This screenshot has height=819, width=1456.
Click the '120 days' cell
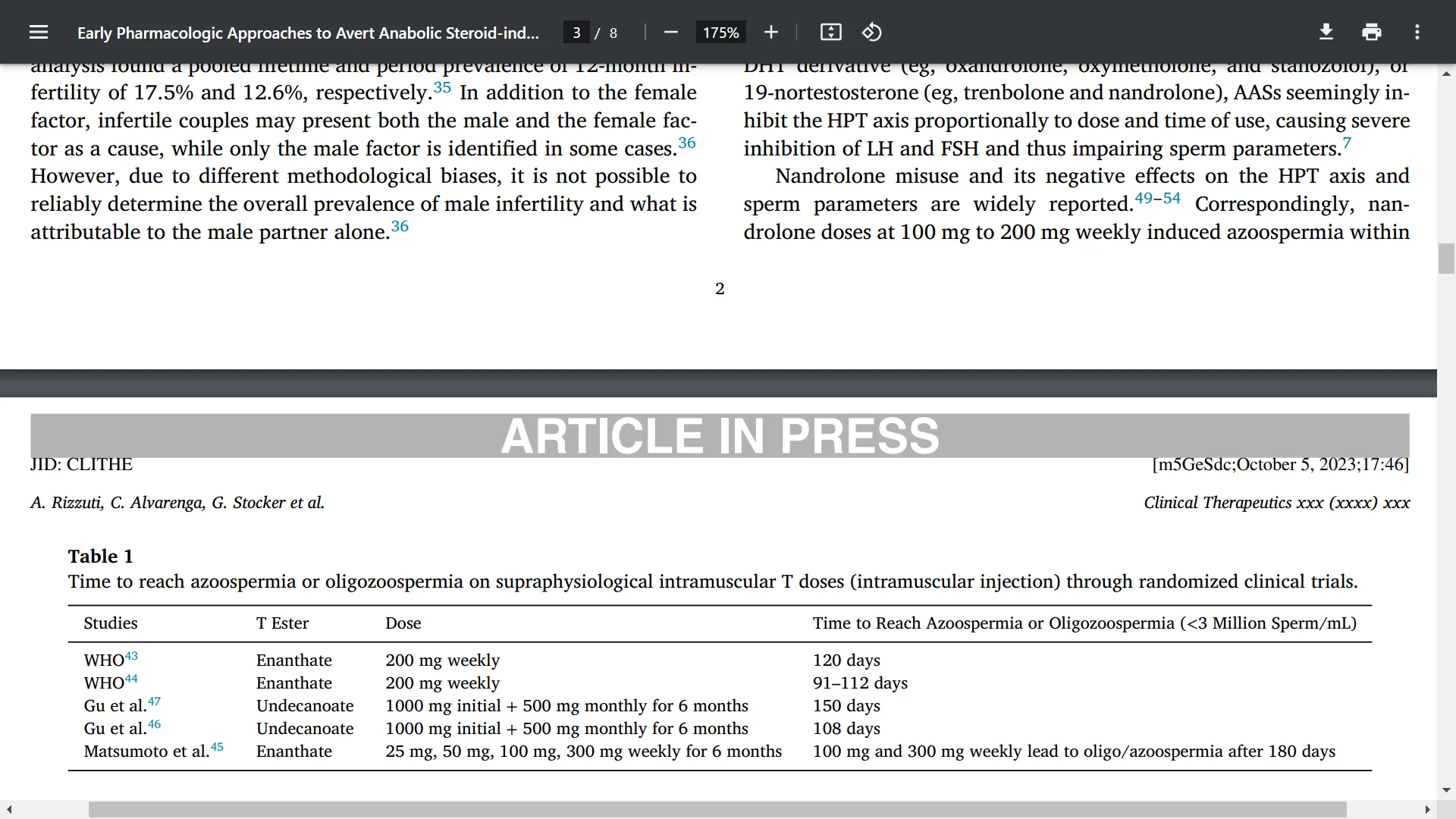click(846, 661)
